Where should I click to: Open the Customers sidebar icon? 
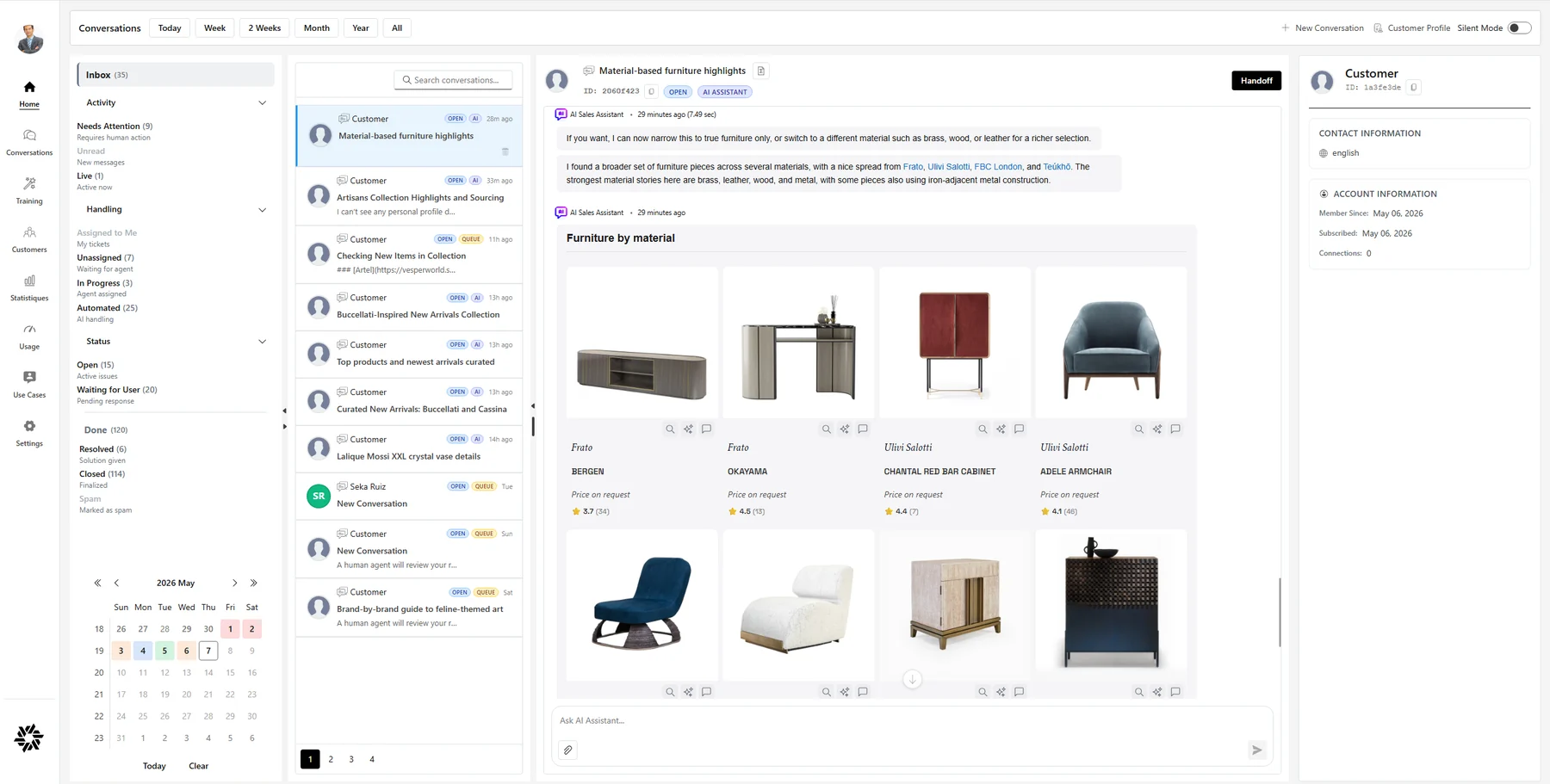[x=29, y=232]
